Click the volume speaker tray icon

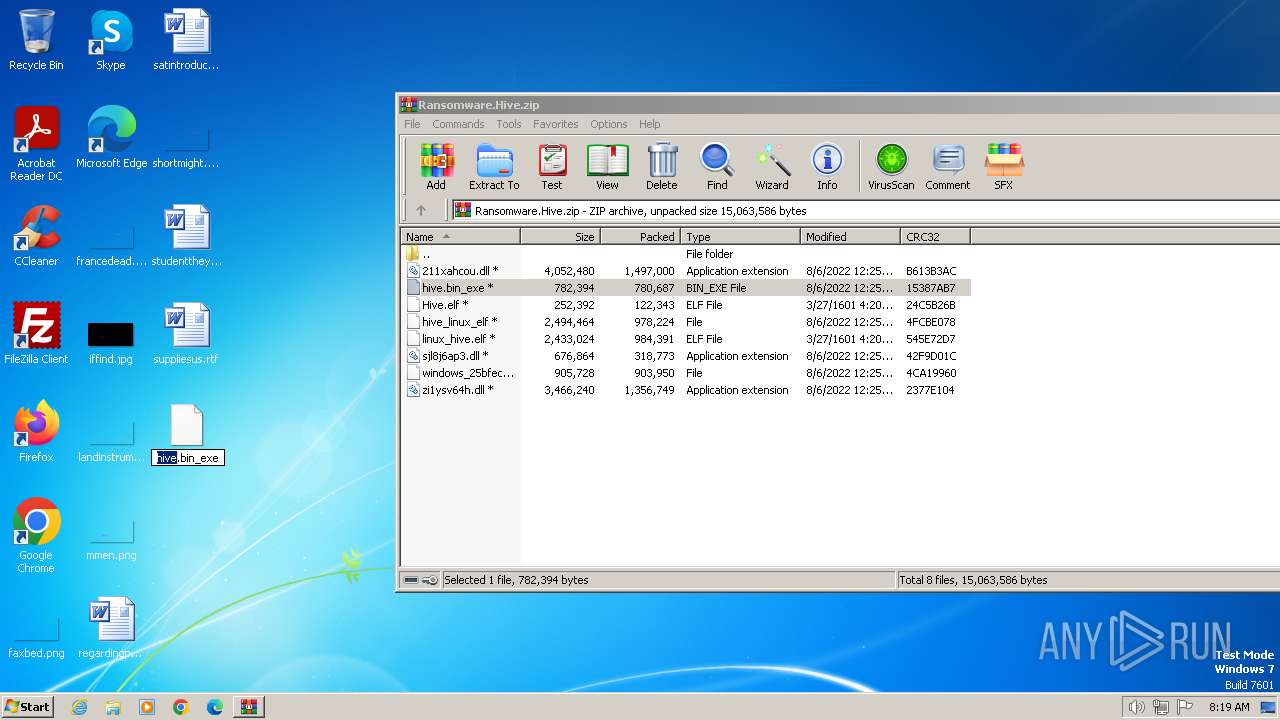(x=1136, y=707)
